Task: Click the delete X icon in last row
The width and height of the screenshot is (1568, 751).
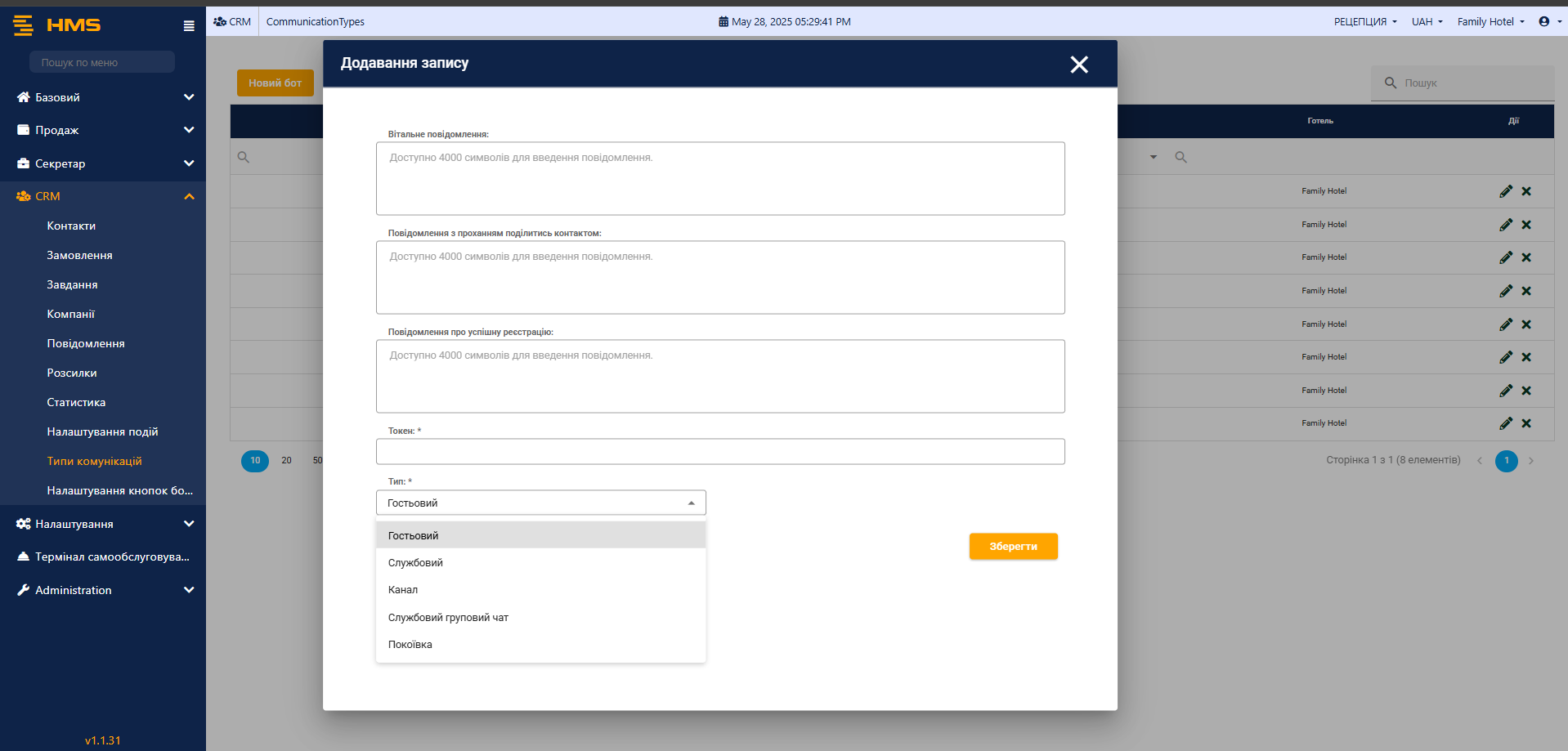Action: pyautogui.click(x=1526, y=423)
